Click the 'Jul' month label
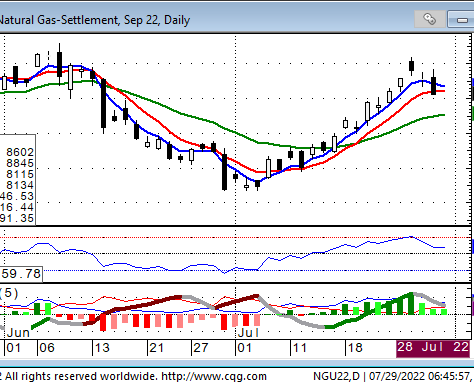The image size is (474, 384). [248, 333]
